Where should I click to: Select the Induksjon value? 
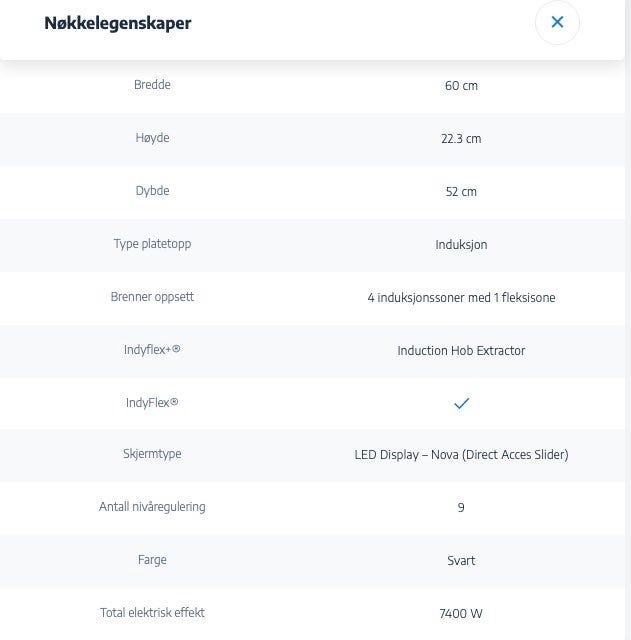(461, 245)
